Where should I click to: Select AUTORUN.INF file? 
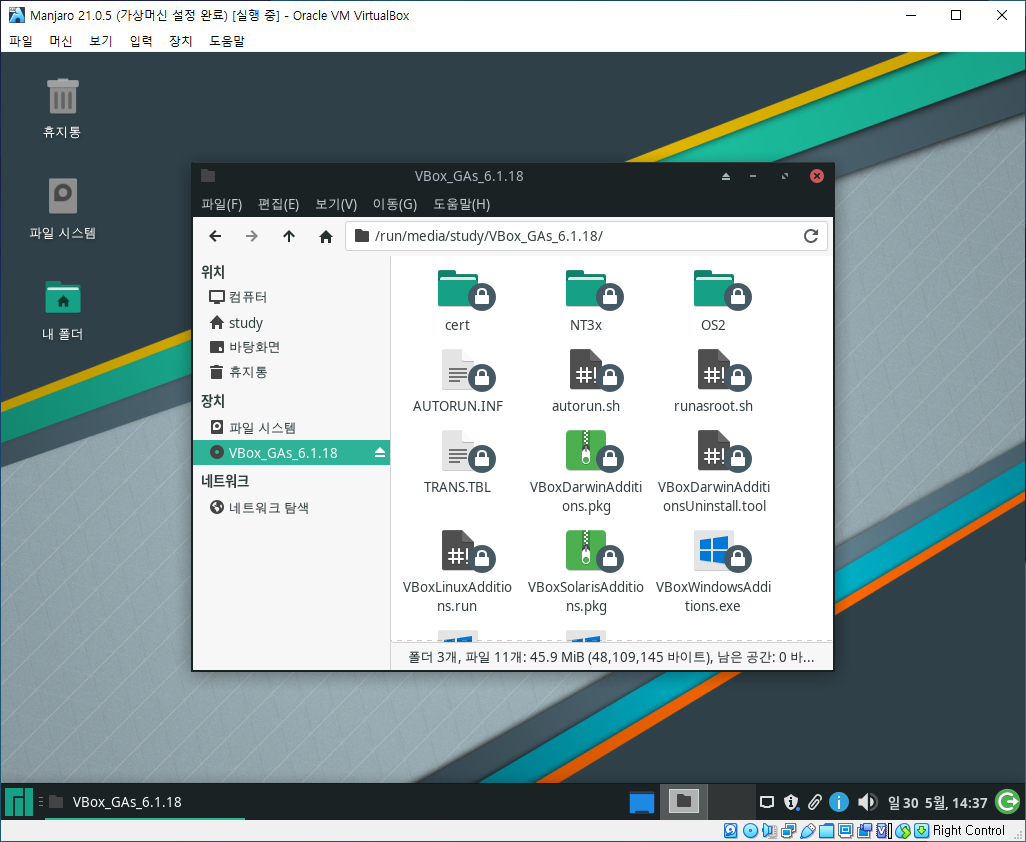point(458,381)
